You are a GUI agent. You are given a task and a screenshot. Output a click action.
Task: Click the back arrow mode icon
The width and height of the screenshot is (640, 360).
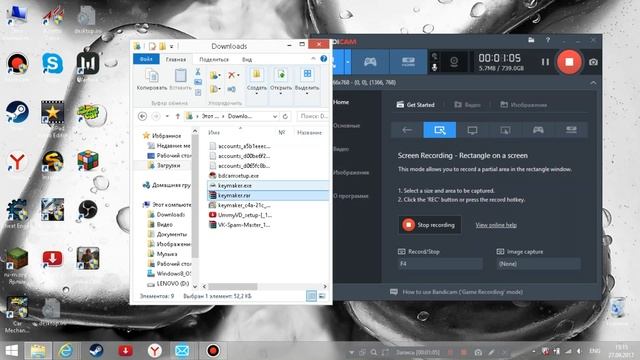pyautogui.click(x=407, y=130)
